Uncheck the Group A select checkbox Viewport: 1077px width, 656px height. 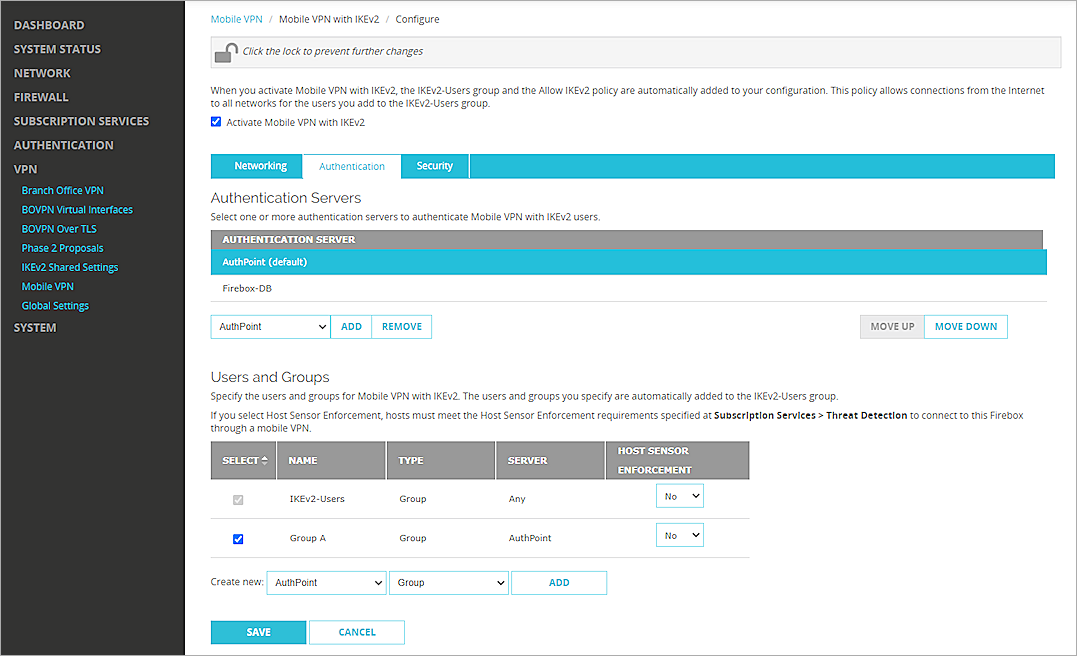coord(238,538)
